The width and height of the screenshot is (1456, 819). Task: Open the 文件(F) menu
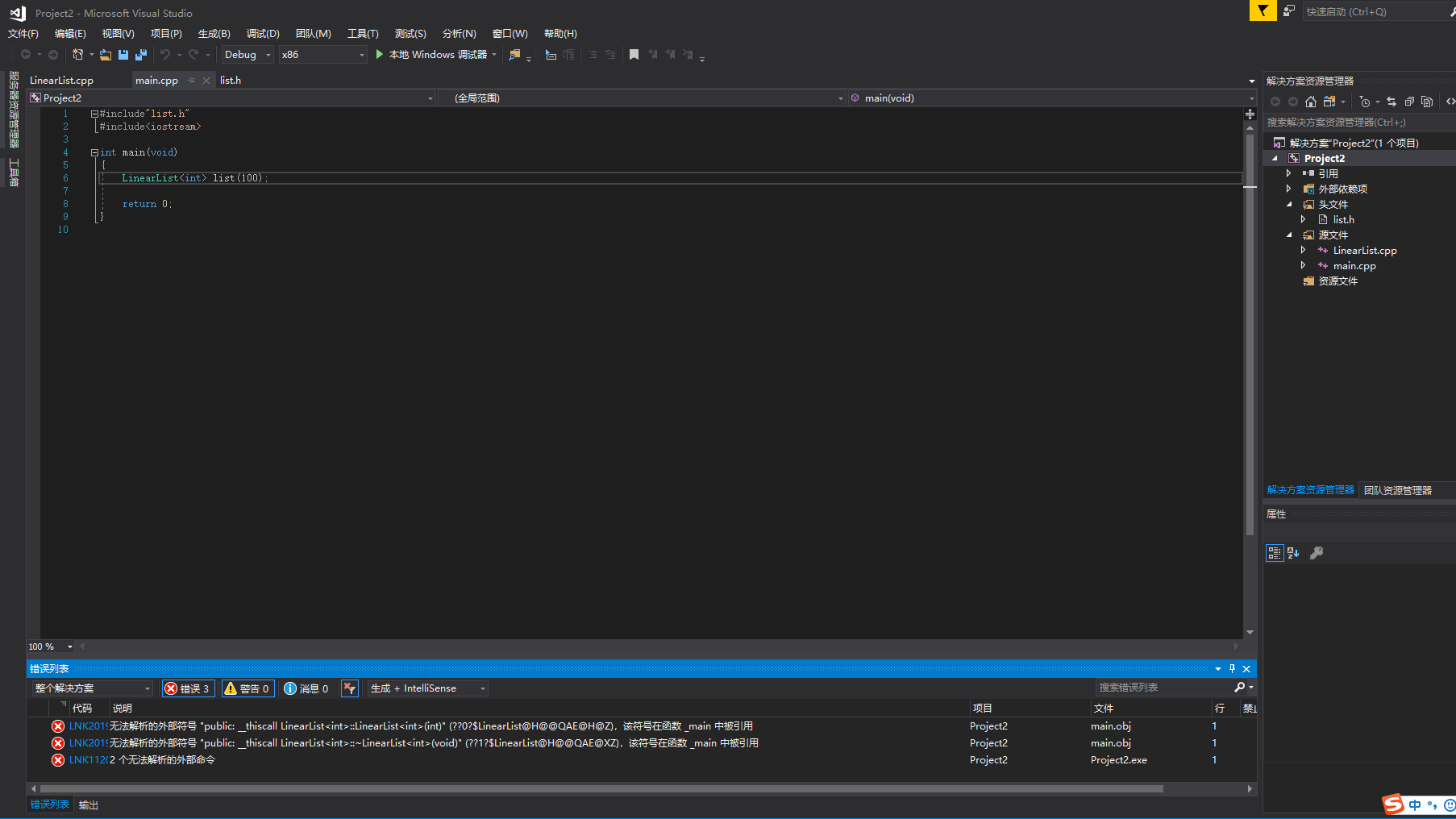(23, 34)
